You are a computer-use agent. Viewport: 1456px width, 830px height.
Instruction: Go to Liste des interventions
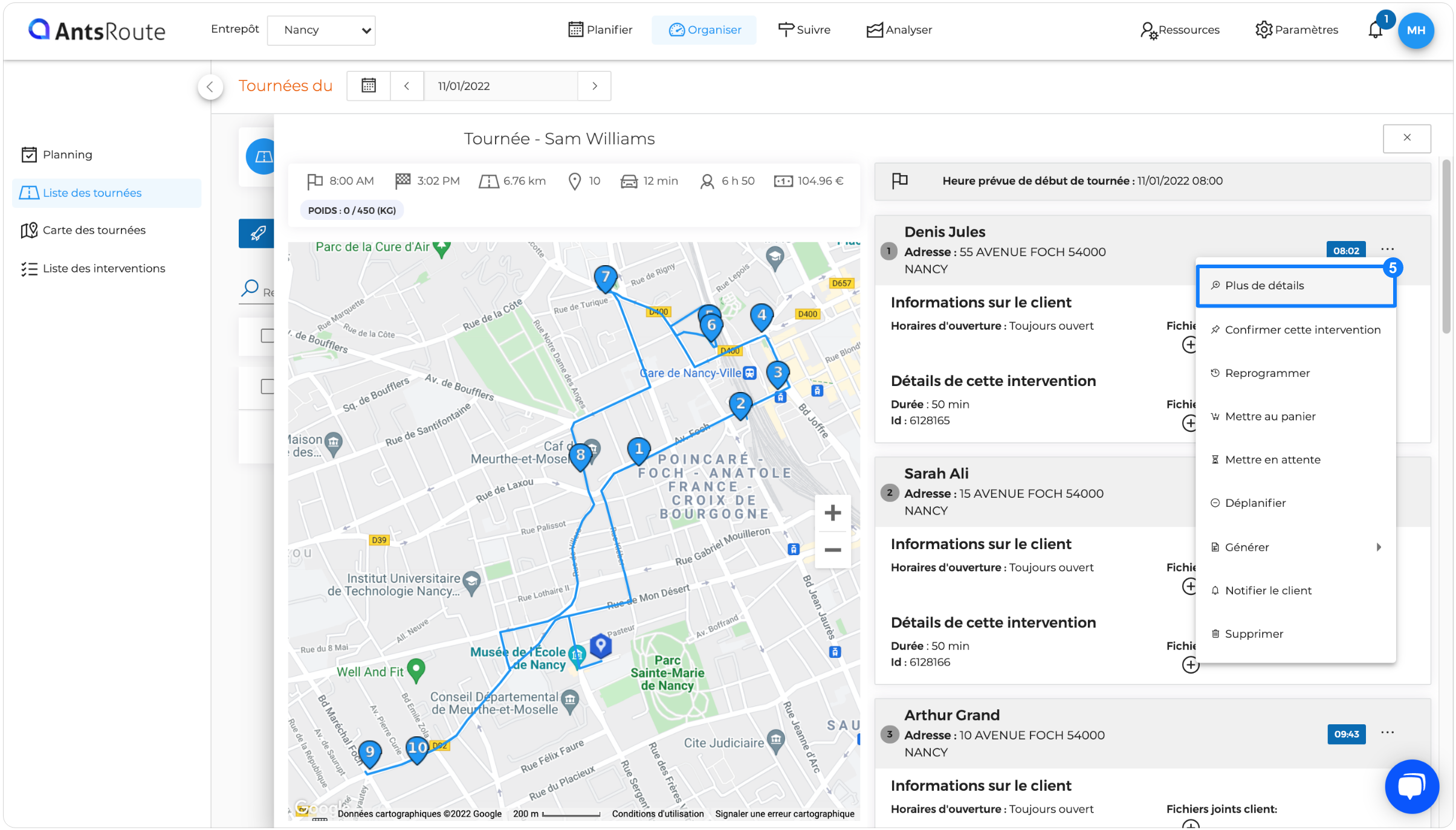[106, 269]
